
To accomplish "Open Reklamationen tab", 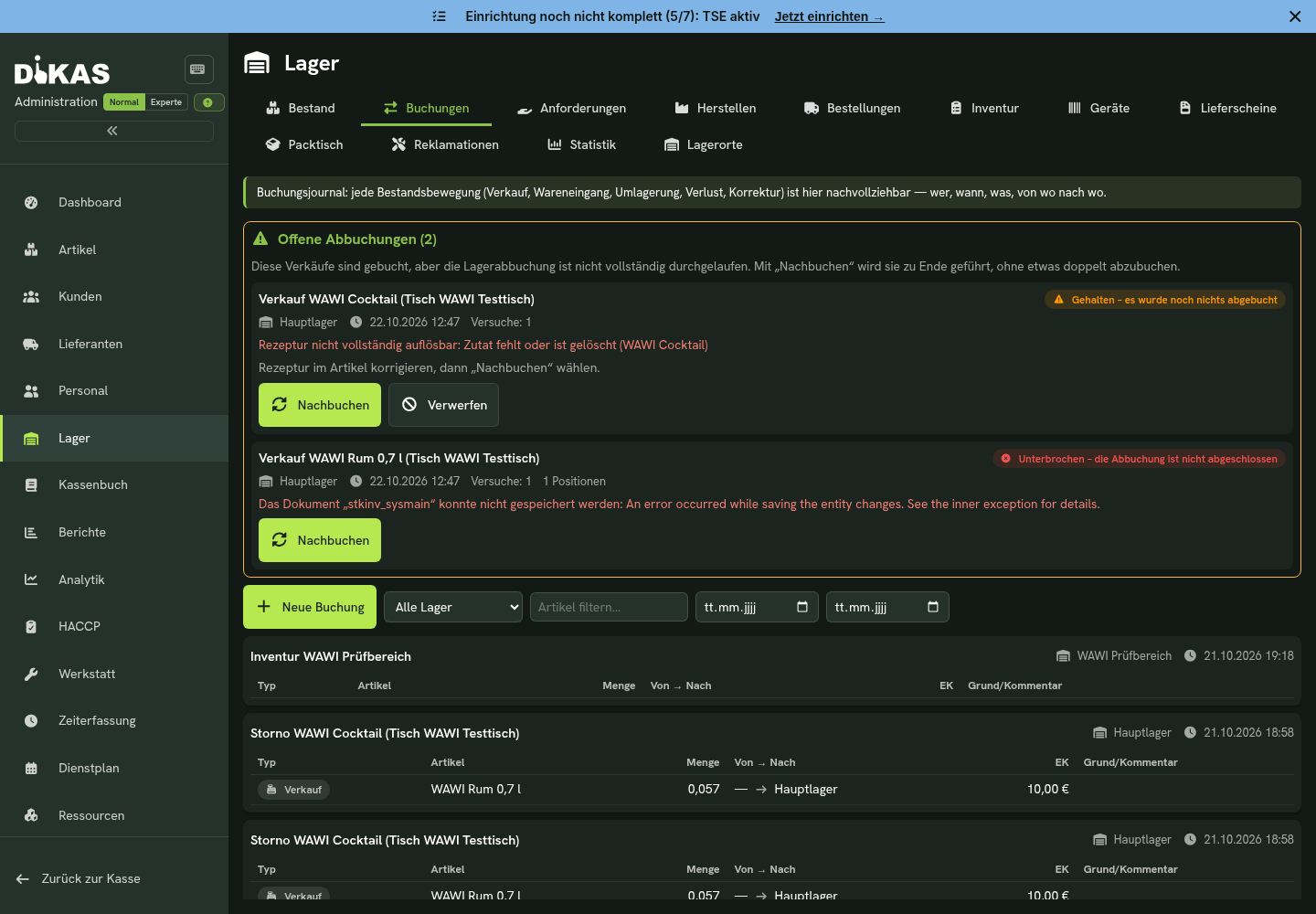I will click(445, 144).
